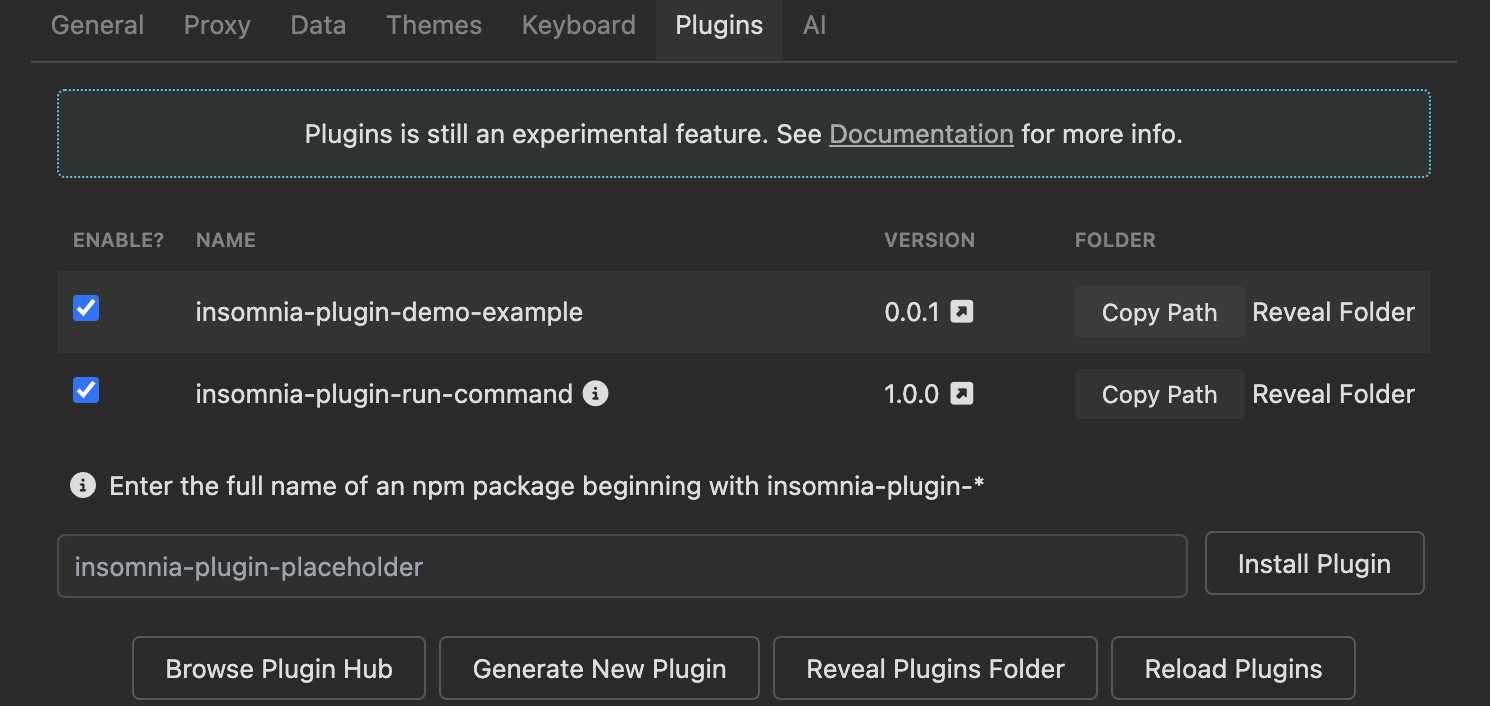Hit the Reload Plugins button

(1233, 669)
